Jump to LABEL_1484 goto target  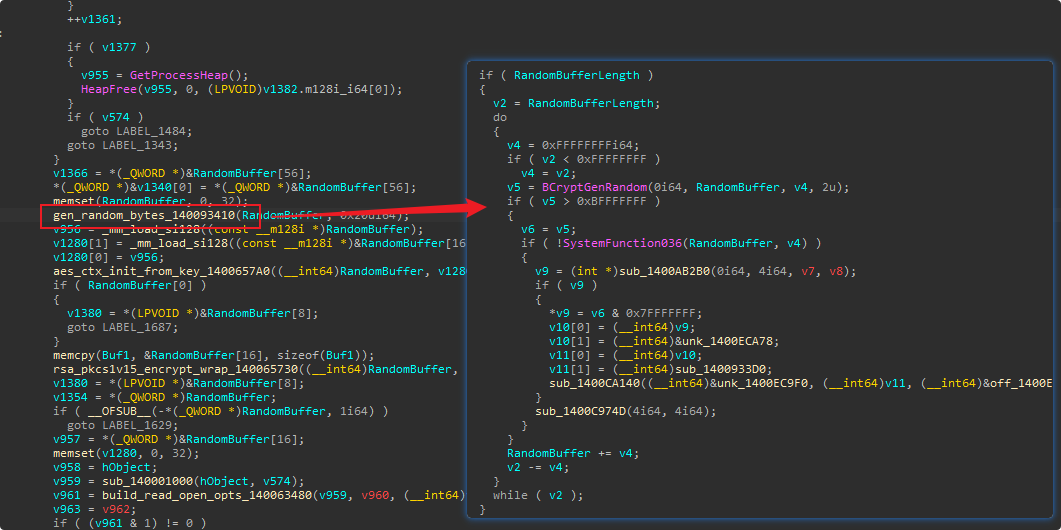[151, 131]
